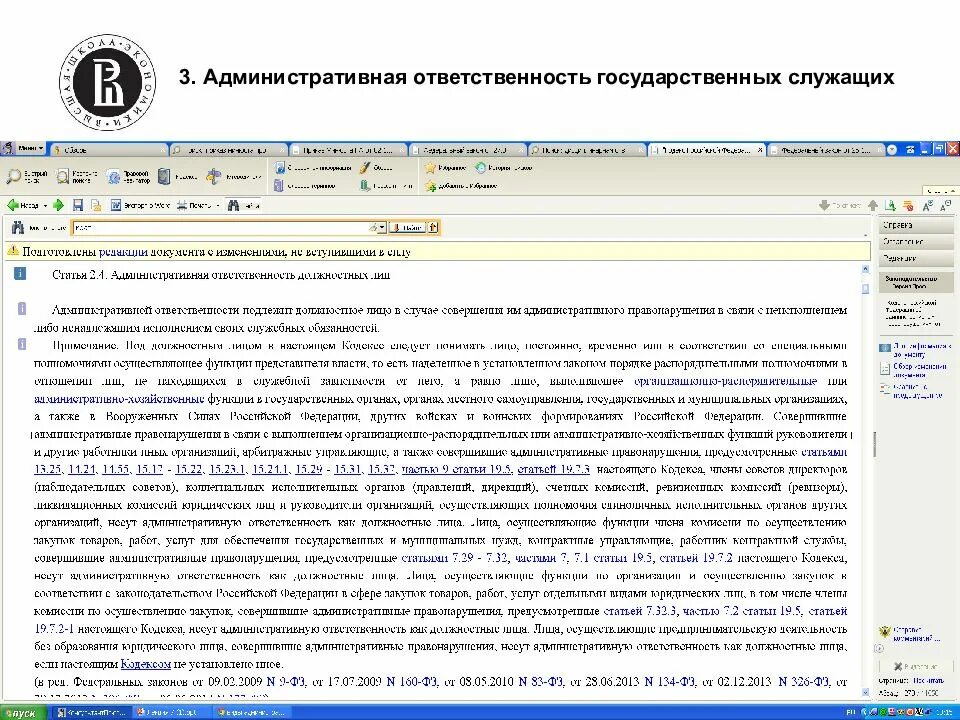Open the Редакции side panel button
Viewport: 960px width, 720px height.
[917, 259]
